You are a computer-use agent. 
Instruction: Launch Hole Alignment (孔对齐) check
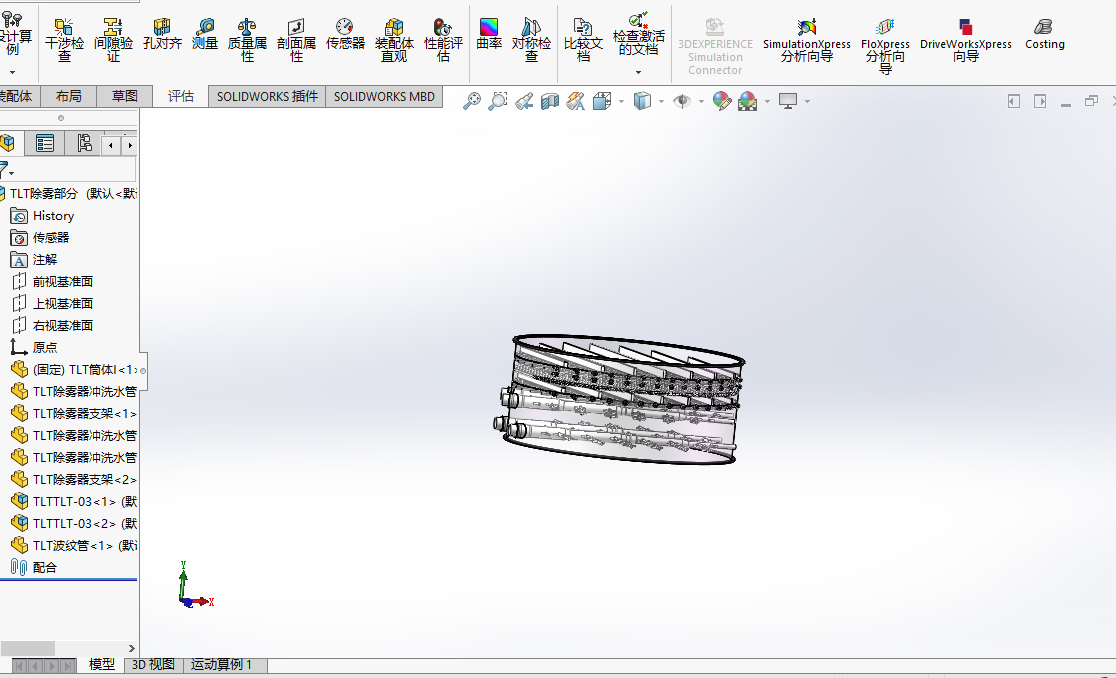click(162, 34)
